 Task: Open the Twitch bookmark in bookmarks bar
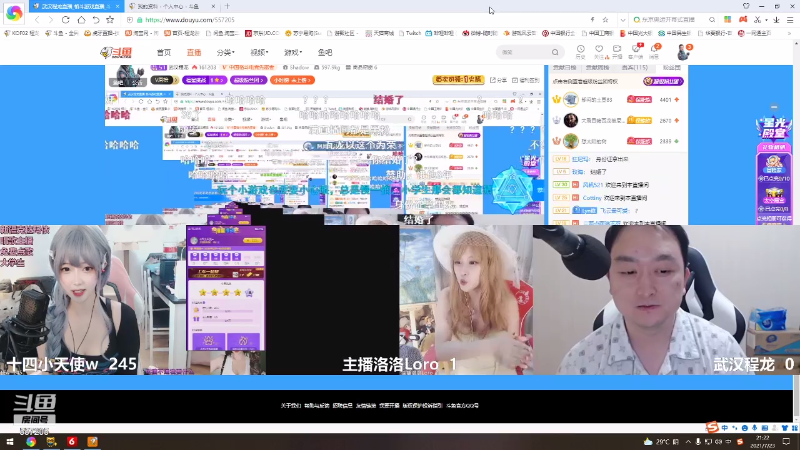tap(410, 33)
